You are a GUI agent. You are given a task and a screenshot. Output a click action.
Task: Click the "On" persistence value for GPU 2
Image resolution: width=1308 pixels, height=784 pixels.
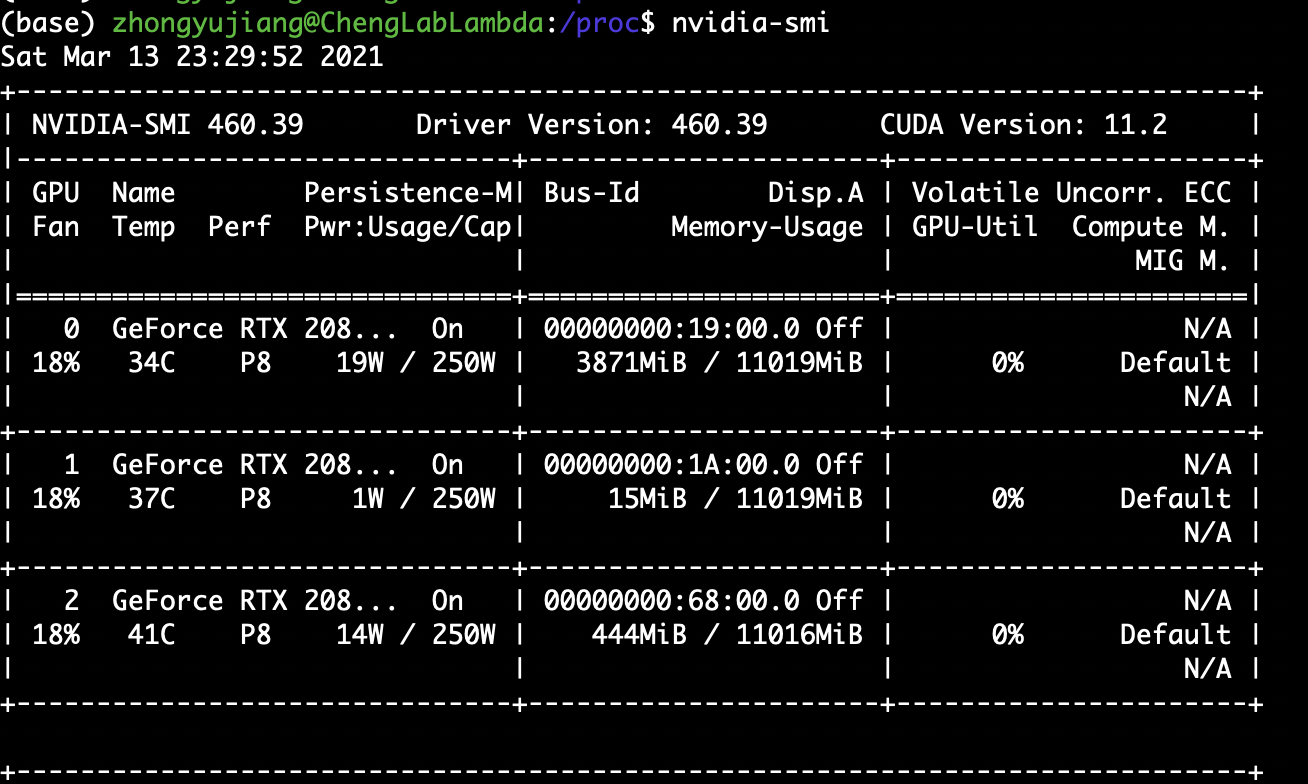click(x=448, y=601)
